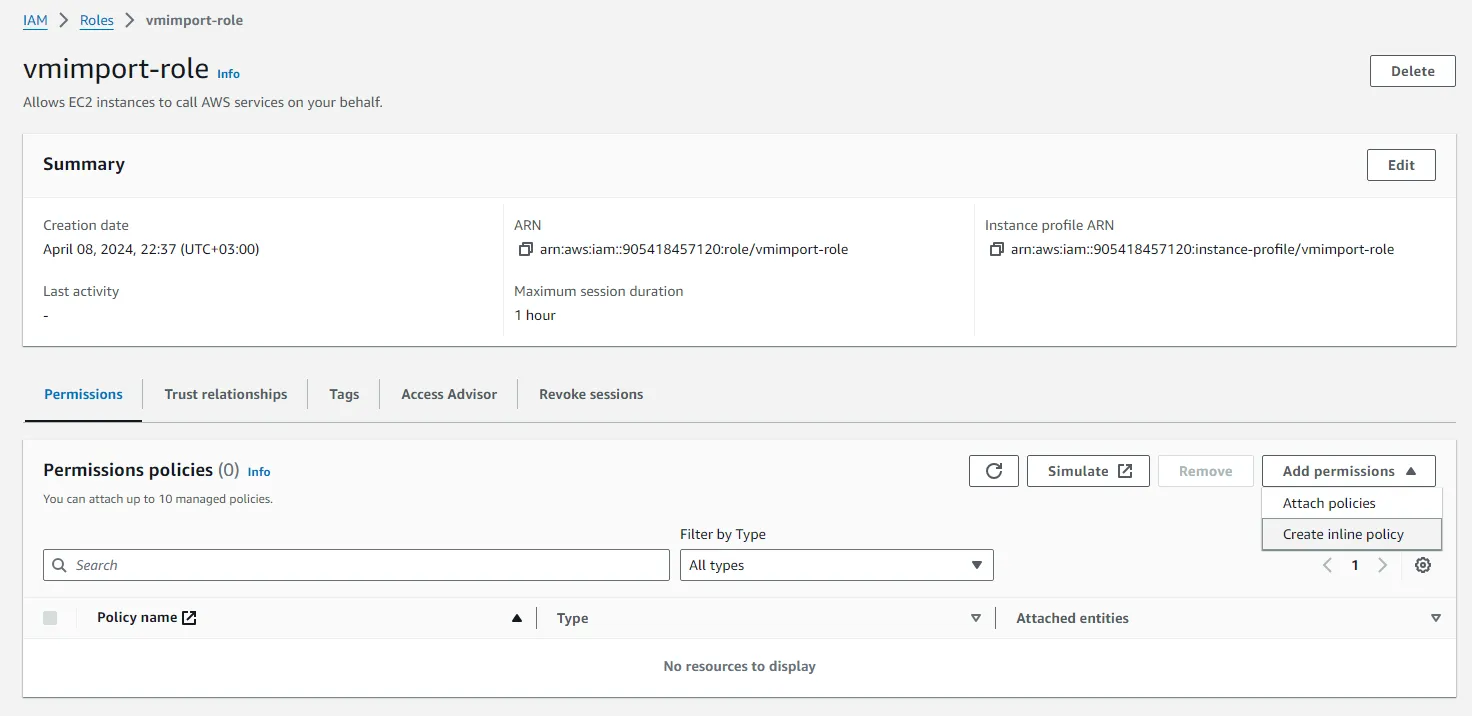Sort the Attached entities column arrow
This screenshot has height=716, width=1472.
click(1436, 618)
